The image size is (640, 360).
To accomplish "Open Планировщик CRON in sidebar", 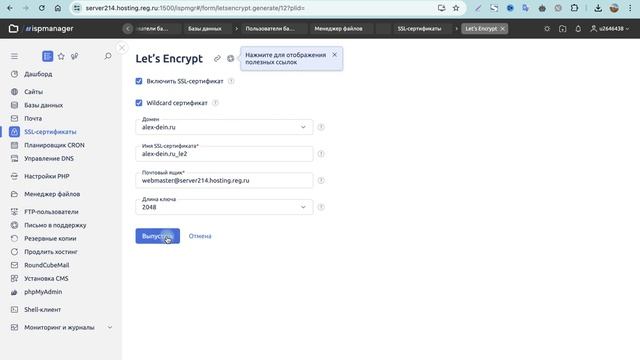I will coord(54,145).
